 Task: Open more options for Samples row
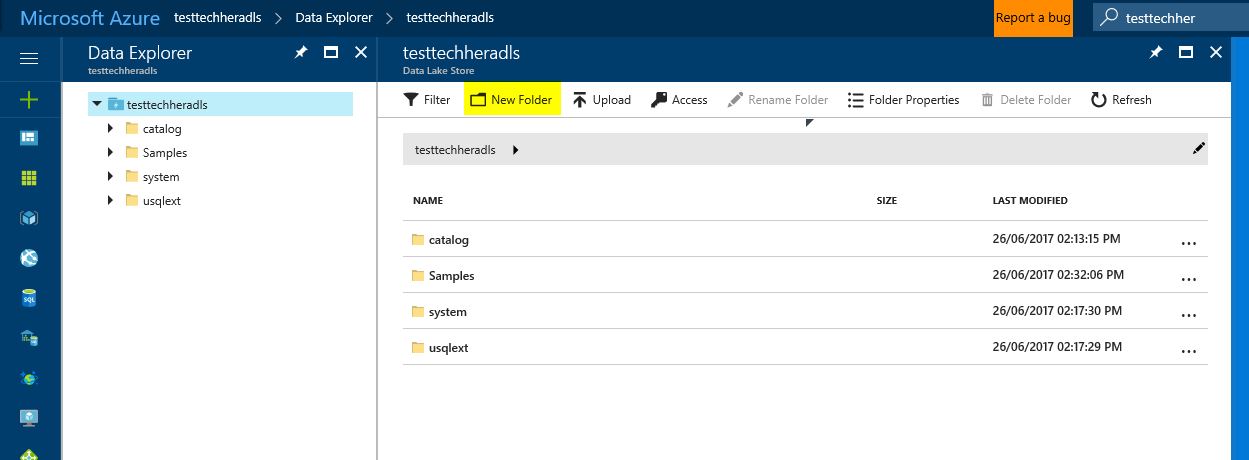tap(1189, 278)
